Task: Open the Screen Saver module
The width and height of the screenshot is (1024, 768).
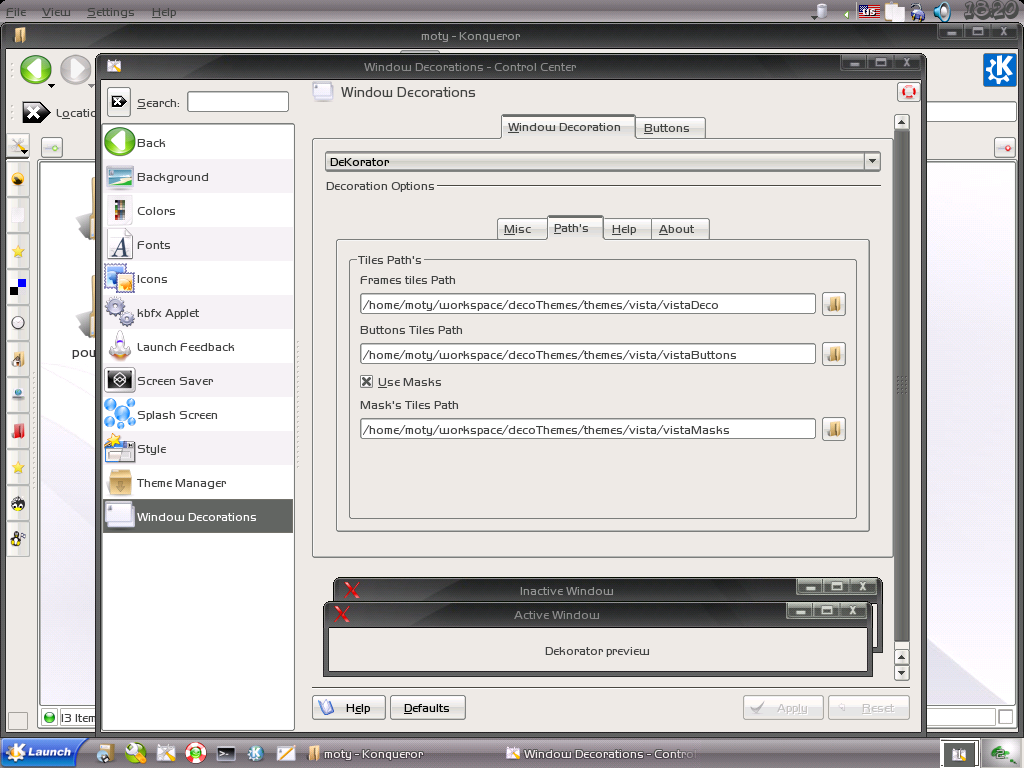Action: click(x=198, y=381)
